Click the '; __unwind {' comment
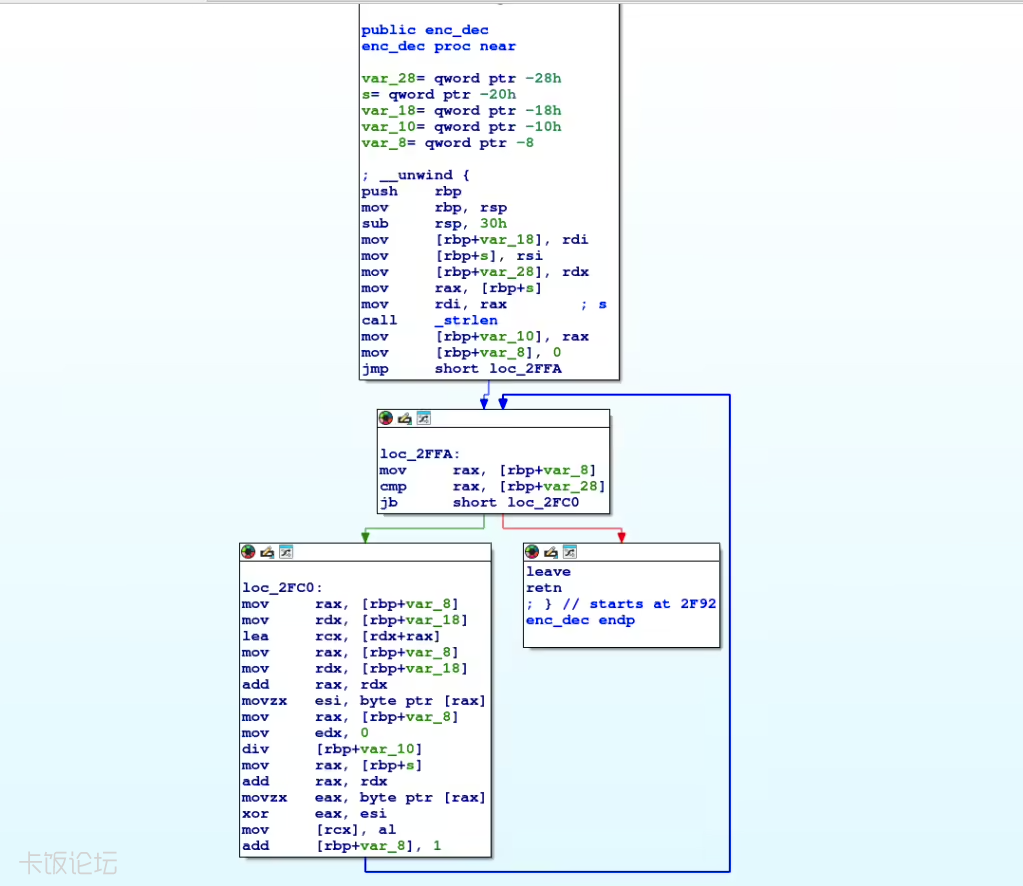The width and height of the screenshot is (1023, 886). pos(416,175)
